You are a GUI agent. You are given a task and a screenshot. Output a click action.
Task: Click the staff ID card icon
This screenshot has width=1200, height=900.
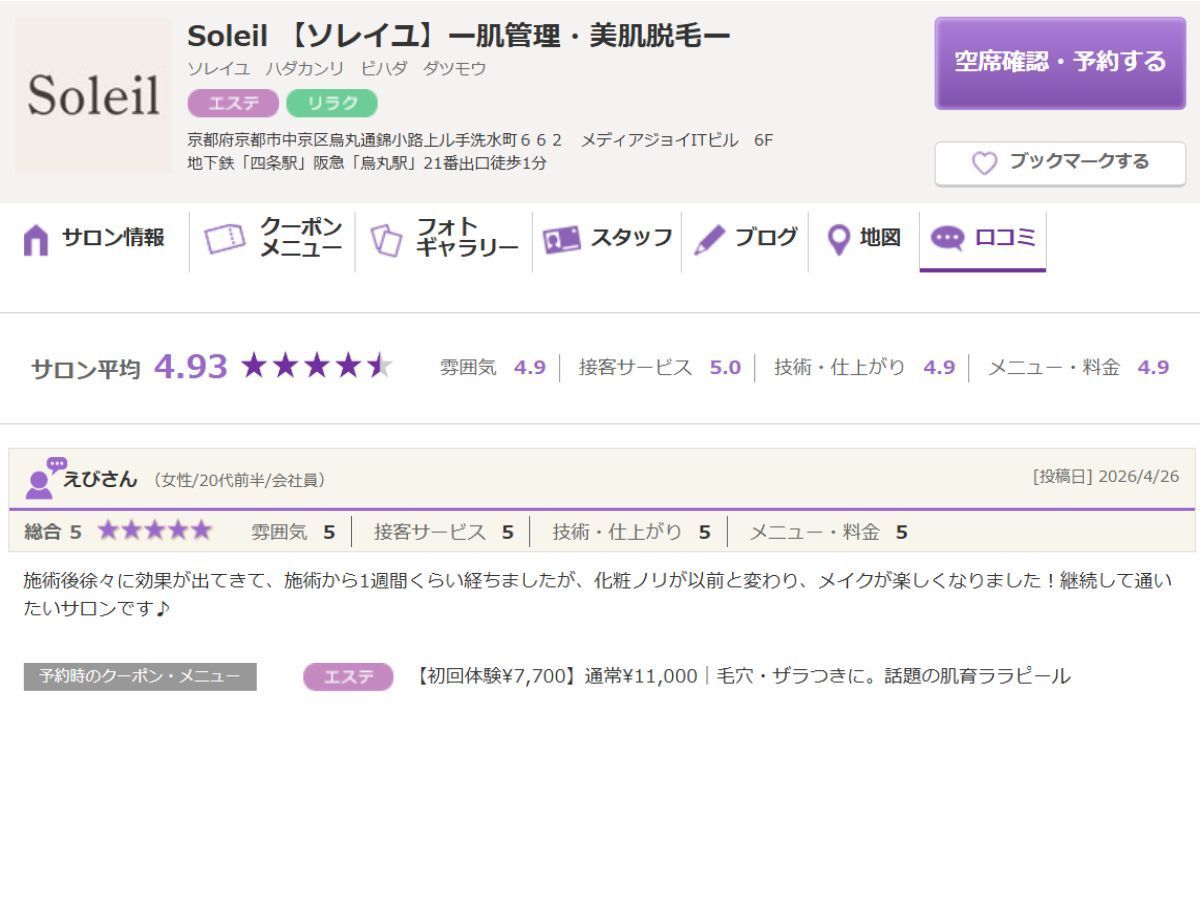coord(561,240)
